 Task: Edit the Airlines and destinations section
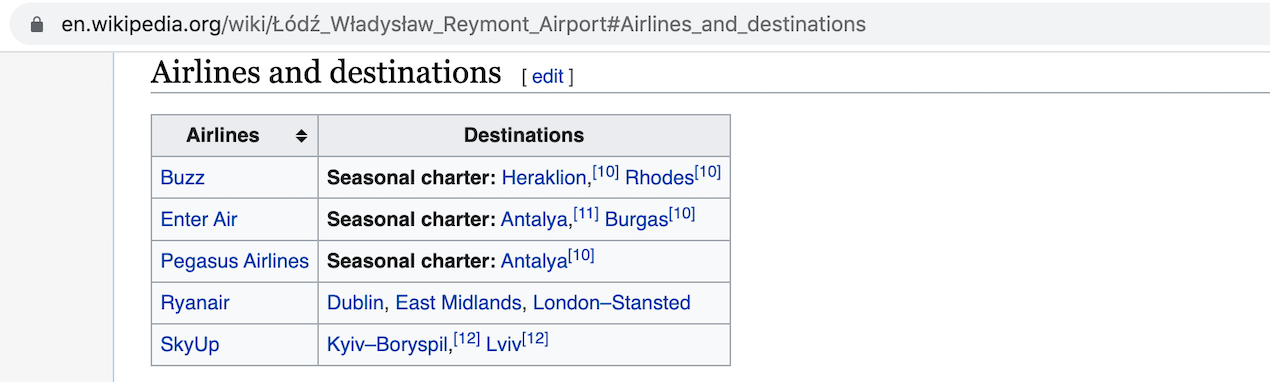(547, 76)
